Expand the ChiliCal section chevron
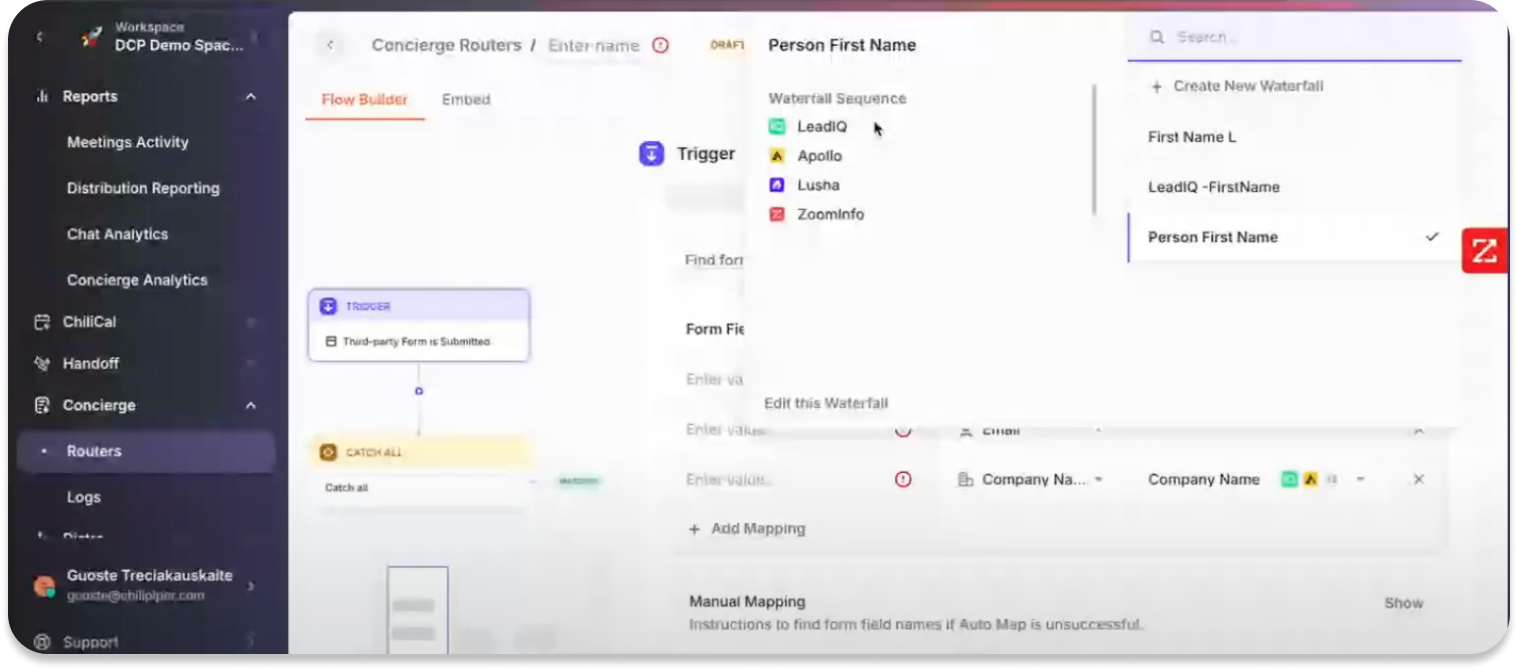The width and height of the screenshot is (1518, 670). tap(251, 322)
